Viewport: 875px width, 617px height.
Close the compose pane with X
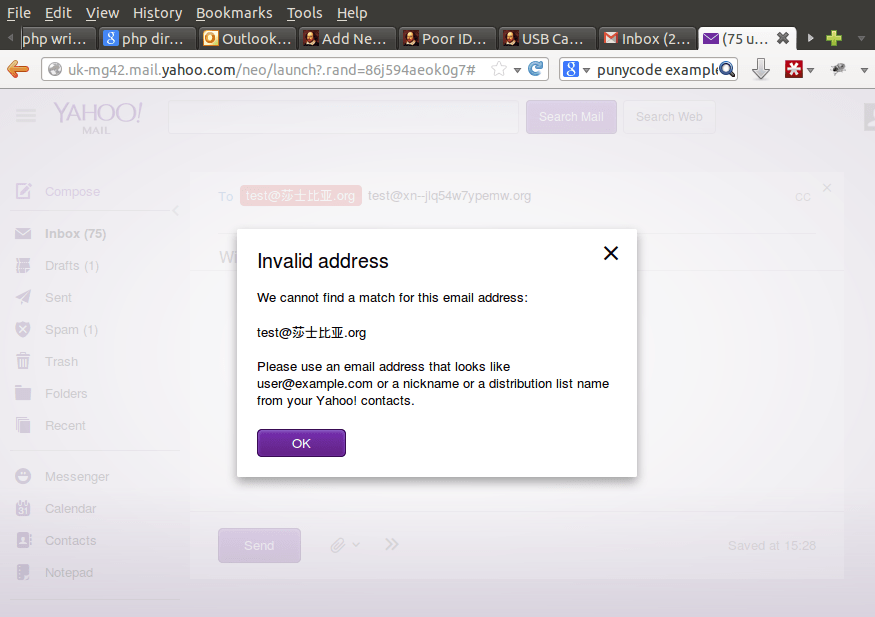coord(827,188)
